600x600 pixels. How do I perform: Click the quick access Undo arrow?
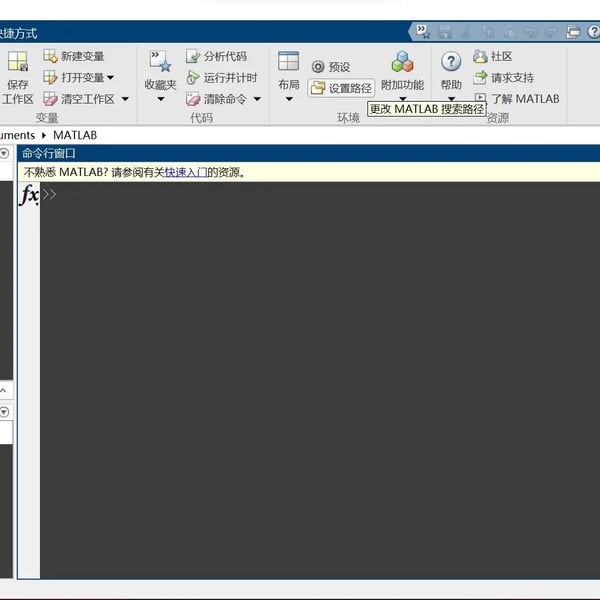(531, 32)
